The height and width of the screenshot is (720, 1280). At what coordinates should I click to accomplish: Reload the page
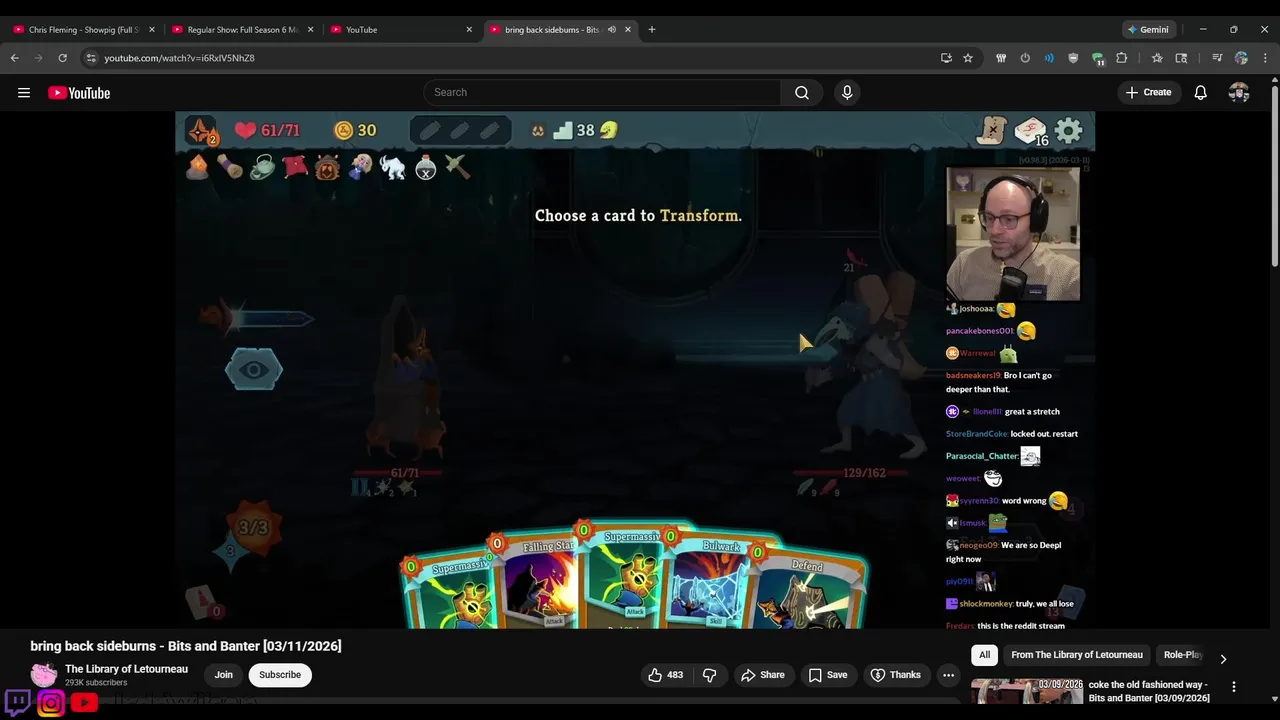tap(62, 58)
